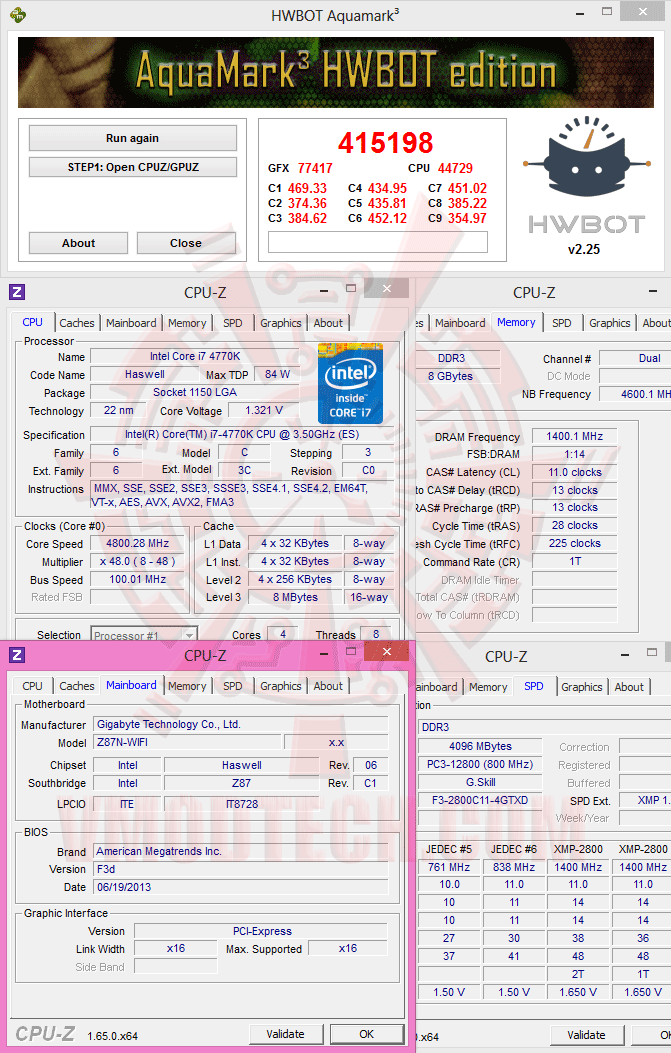Click the Multiplier value x 48.0
This screenshot has height=1053, width=671.
click(138, 561)
